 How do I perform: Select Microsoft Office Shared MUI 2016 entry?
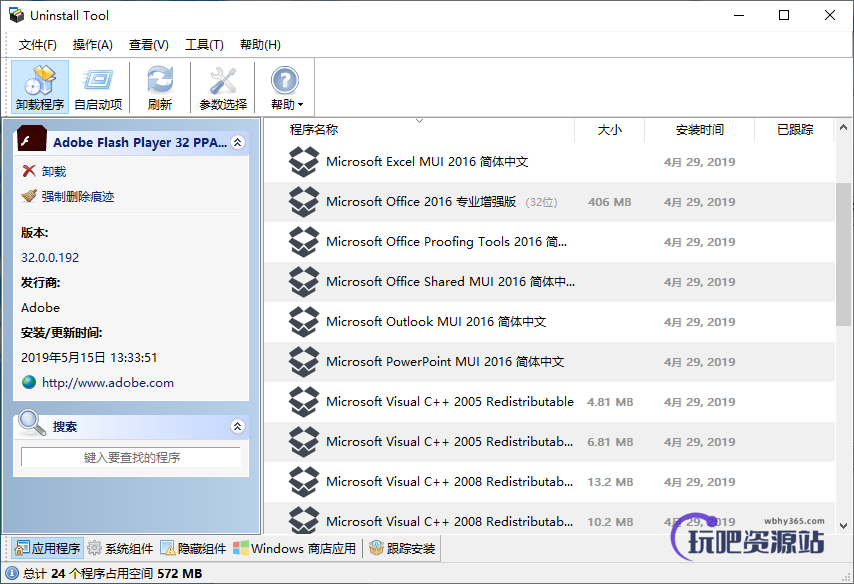(x=550, y=282)
